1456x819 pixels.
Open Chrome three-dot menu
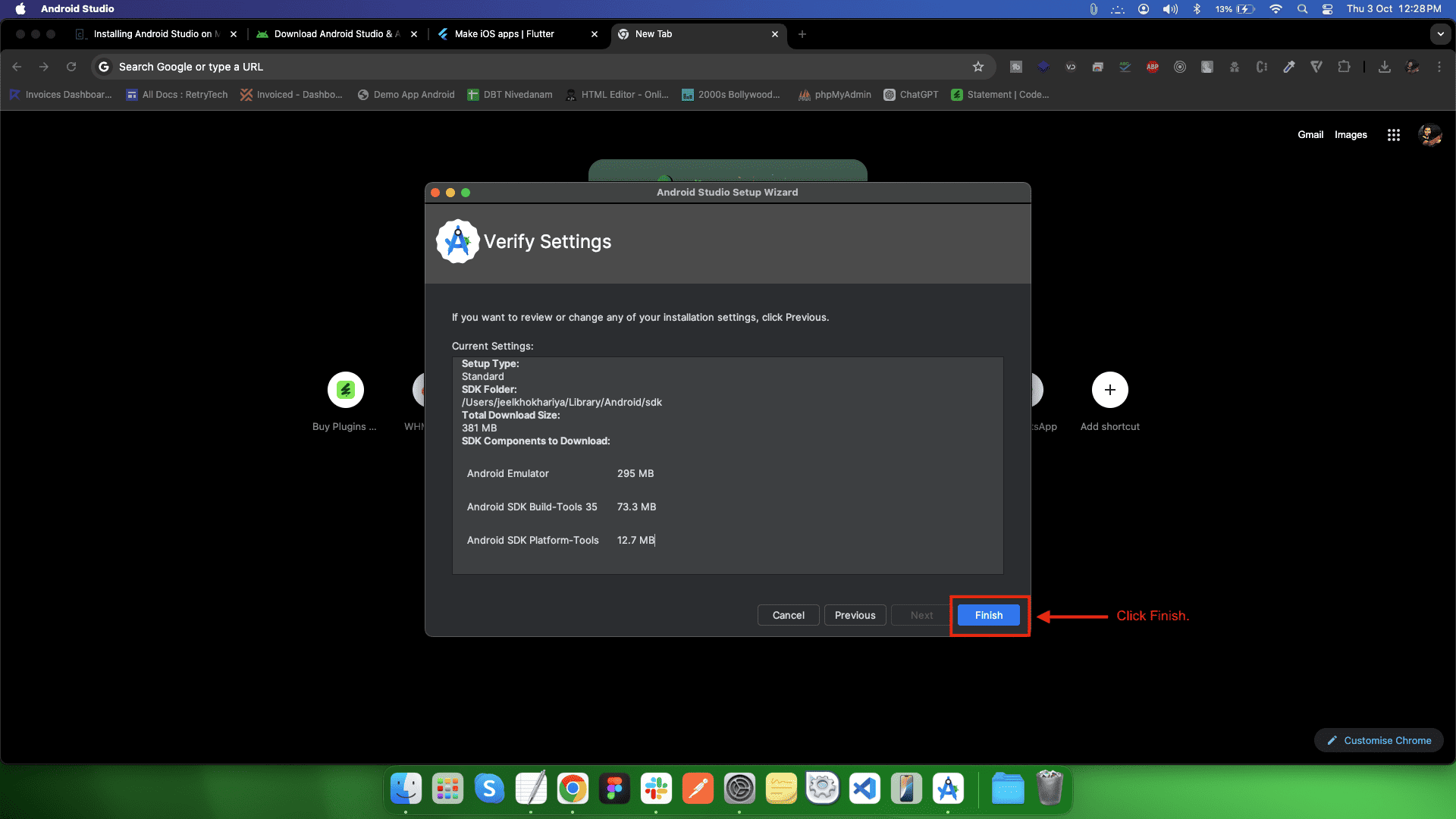(x=1439, y=67)
